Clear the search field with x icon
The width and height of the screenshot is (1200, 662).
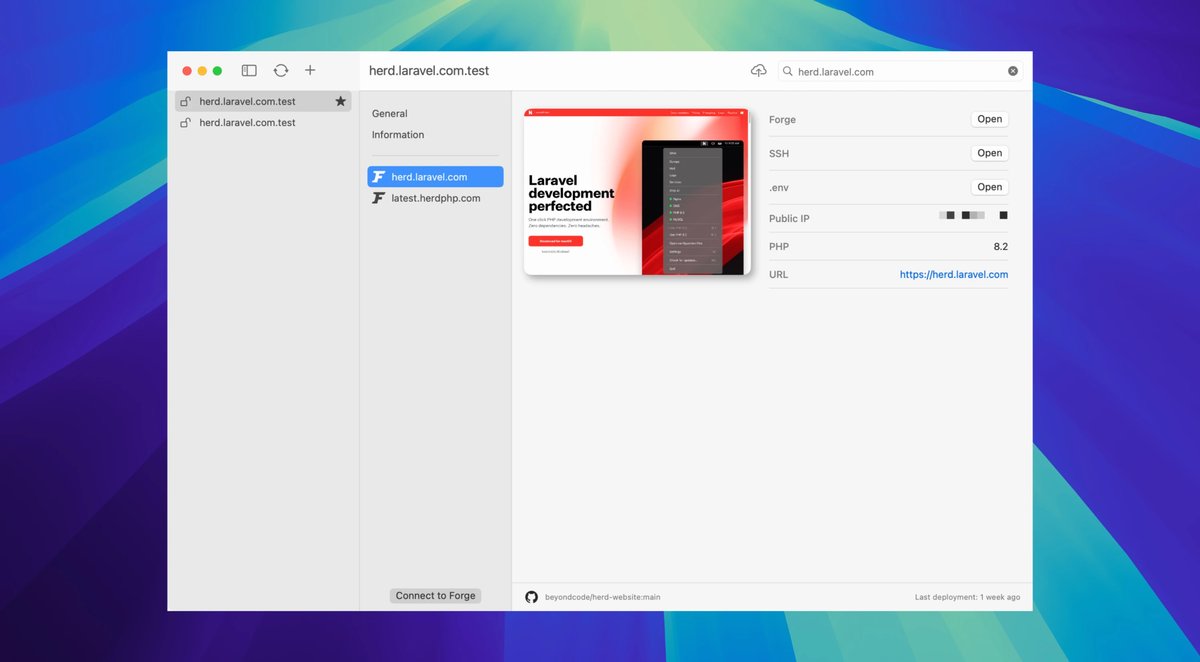pyautogui.click(x=1013, y=71)
